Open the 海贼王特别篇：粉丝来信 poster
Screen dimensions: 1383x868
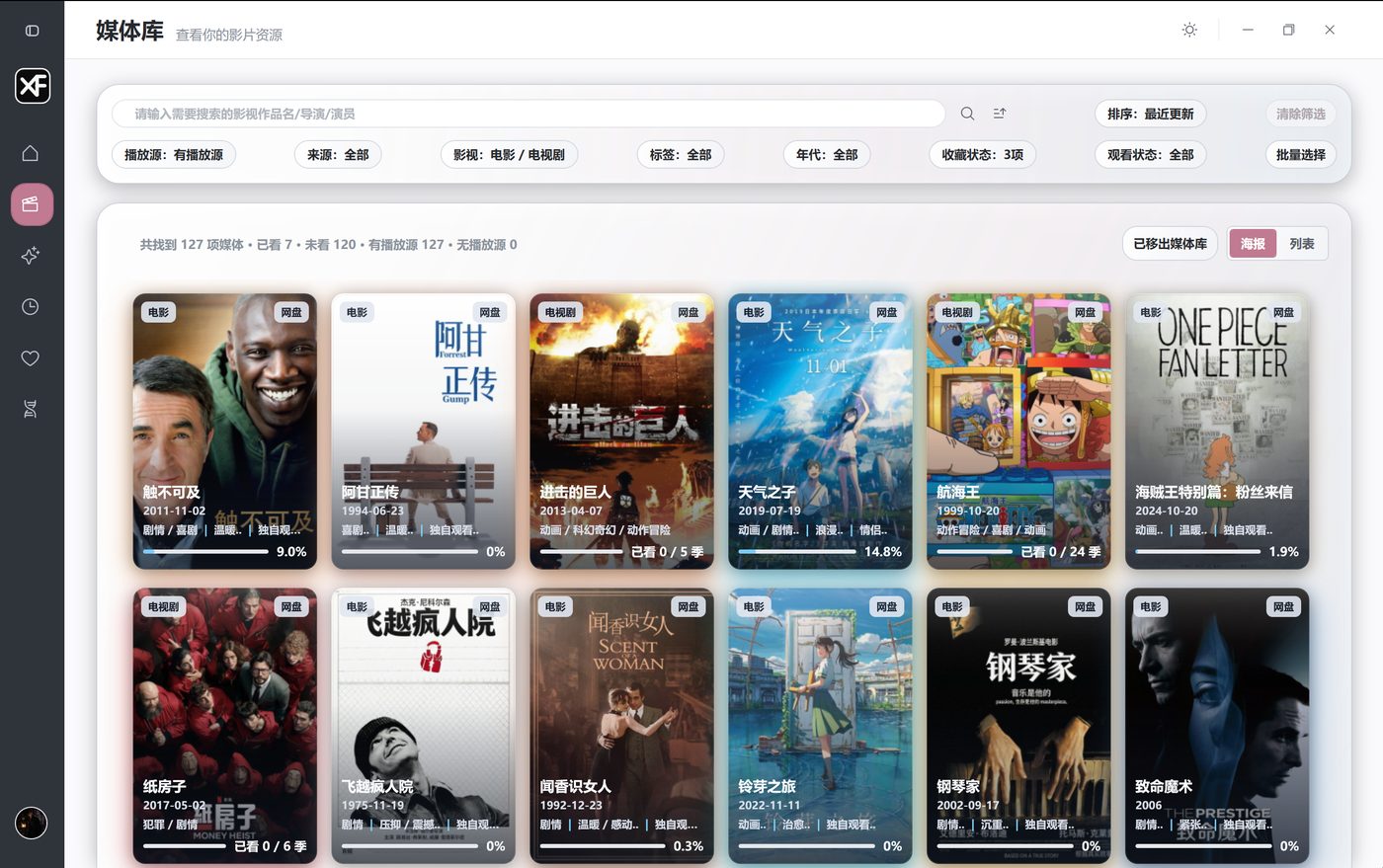tap(1218, 431)
